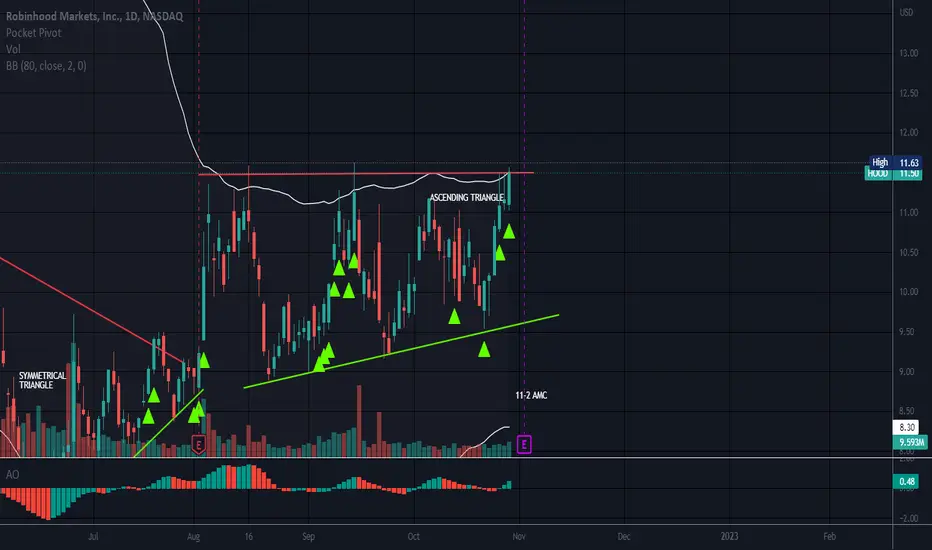Viewport: 932px width, 550px height.
Task: Click the 12.50 price axis label
Action: (x=909, y=93)
